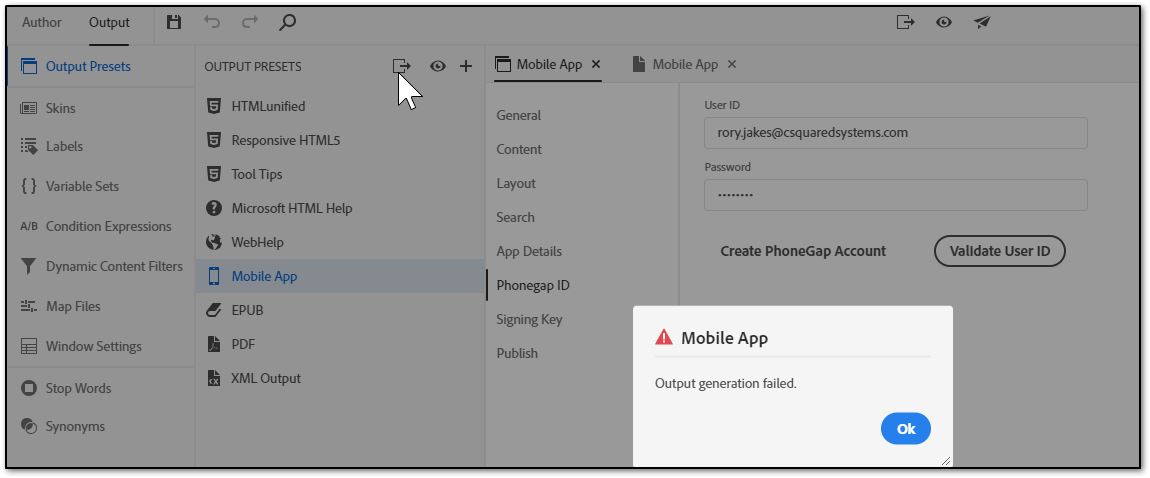Screen dimensions: 1150x478
Task: Click the Save All floppy disk icon
Action: click(174, 22)
